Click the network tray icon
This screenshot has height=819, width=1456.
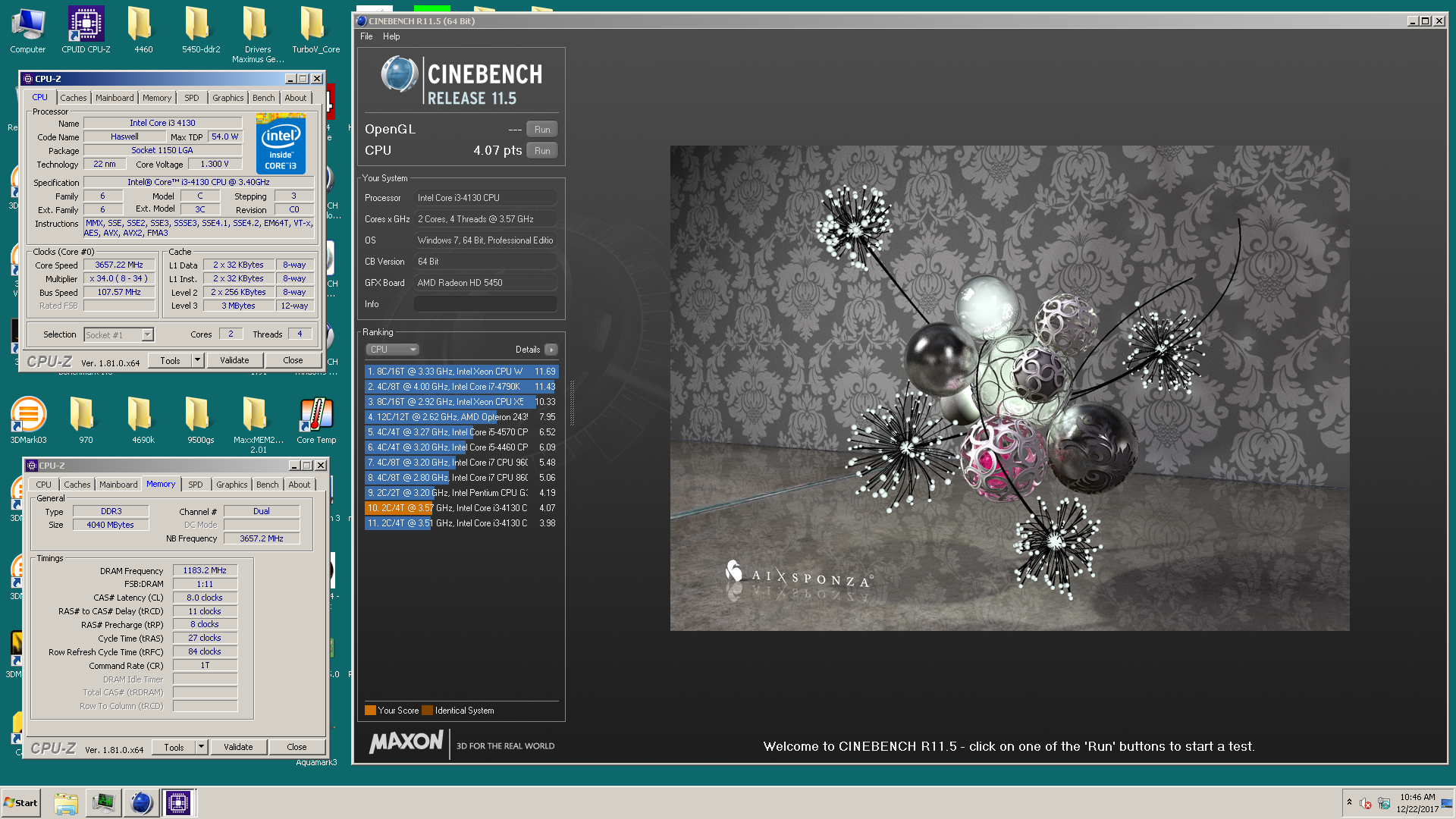pyautogui.click(x=1384, y=803)
